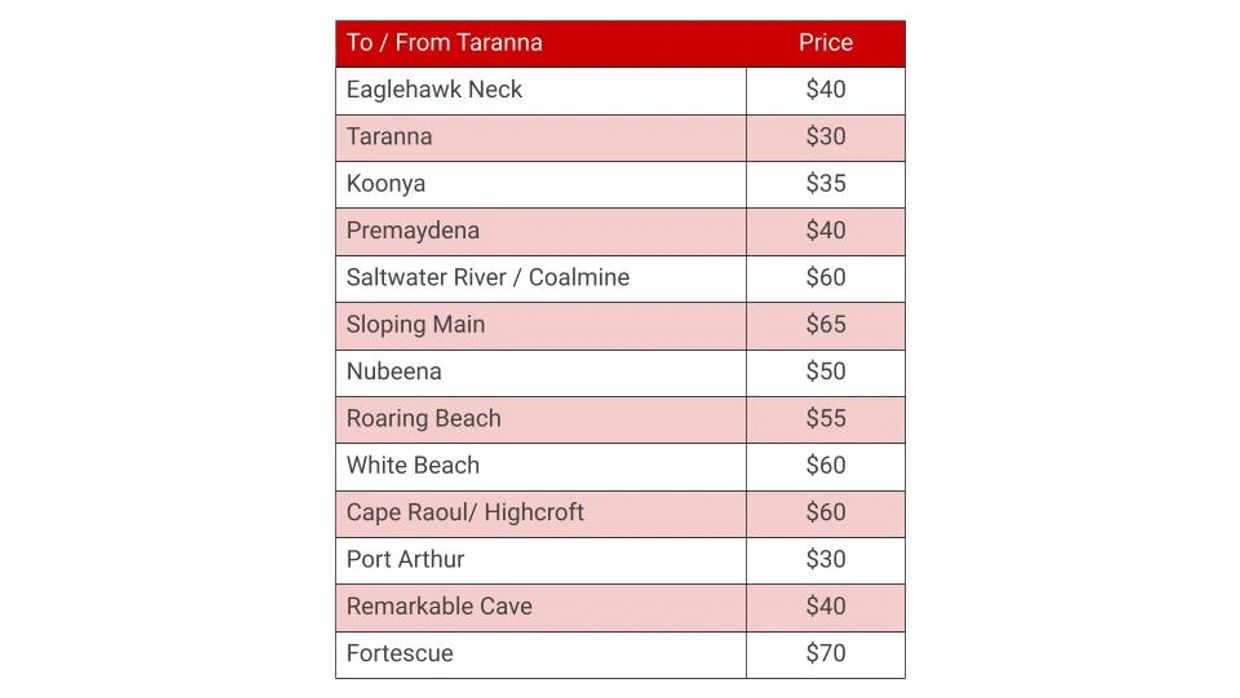The width and height of the screenshot is (1240, 698).
Task: Select the Eaglehawk Neck row
Action: pos(434,90)
